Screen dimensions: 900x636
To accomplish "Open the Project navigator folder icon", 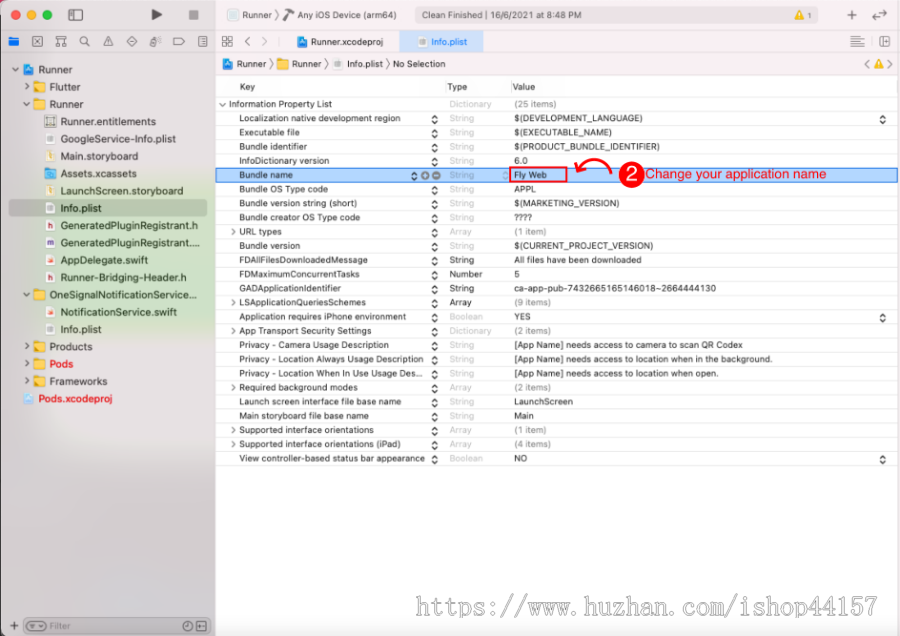I will [14, 41].
